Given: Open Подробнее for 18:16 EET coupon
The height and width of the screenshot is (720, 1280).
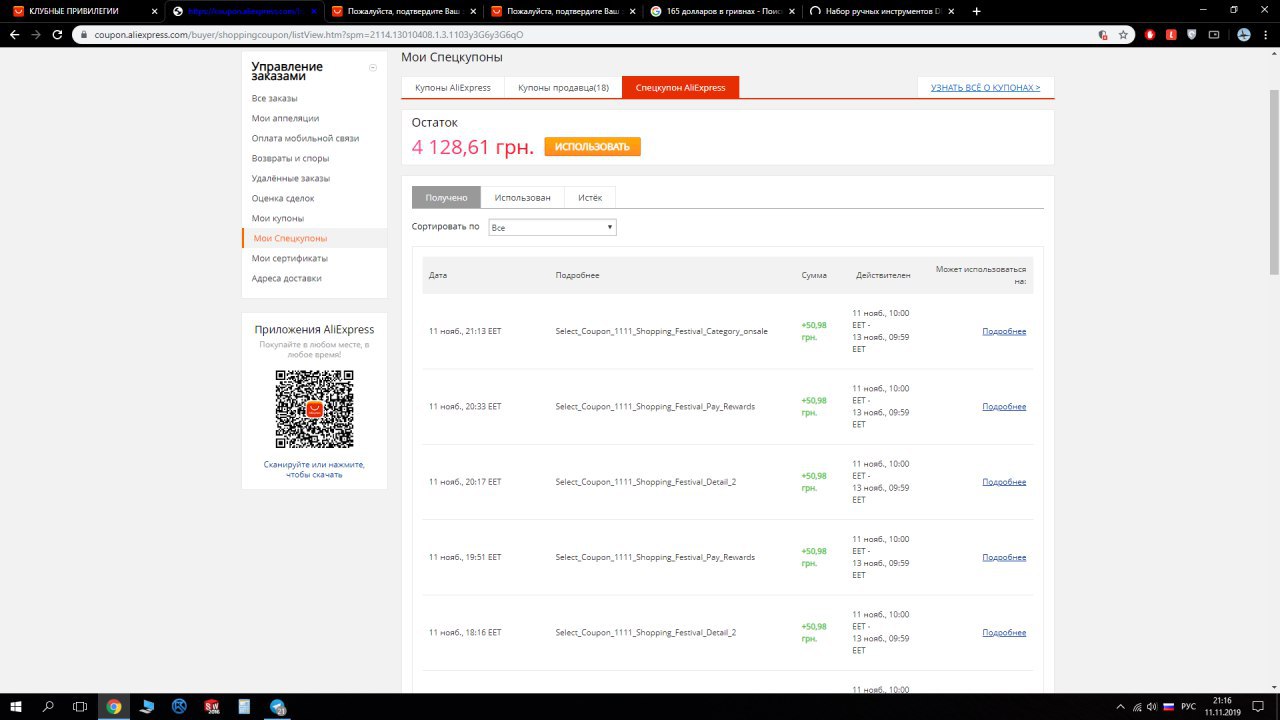Looking at the screenshot, I should (x=1004, y=632).
